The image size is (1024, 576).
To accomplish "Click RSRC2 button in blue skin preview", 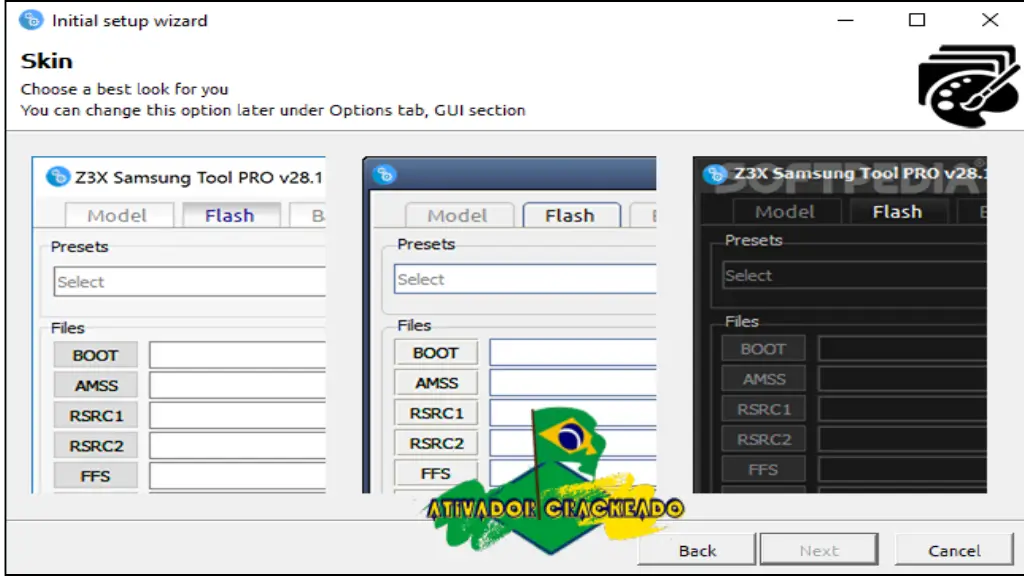I will coord(436,443).
